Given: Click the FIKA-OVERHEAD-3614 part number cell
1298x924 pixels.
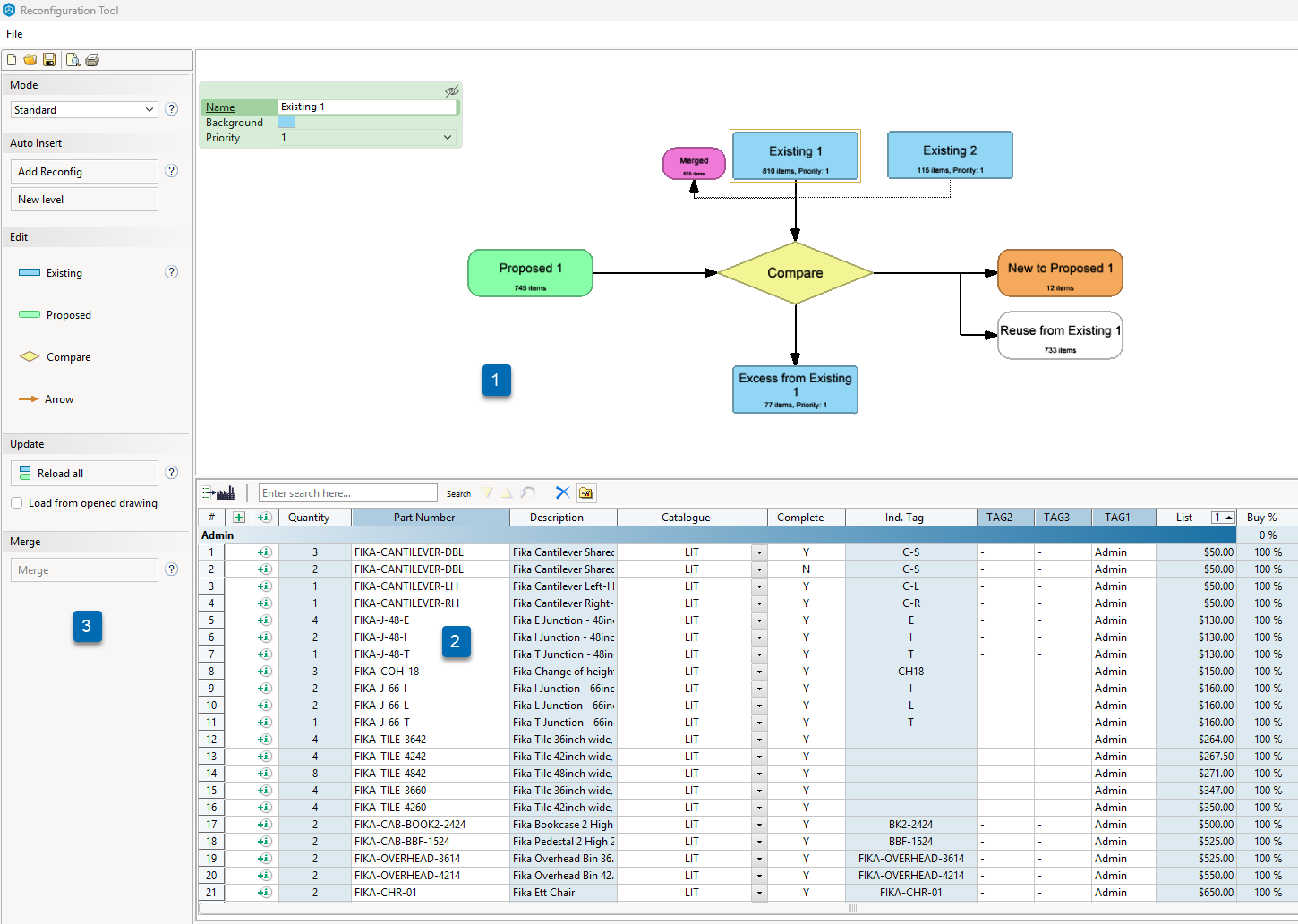Looking at the screenshot, I should point(431,859).
